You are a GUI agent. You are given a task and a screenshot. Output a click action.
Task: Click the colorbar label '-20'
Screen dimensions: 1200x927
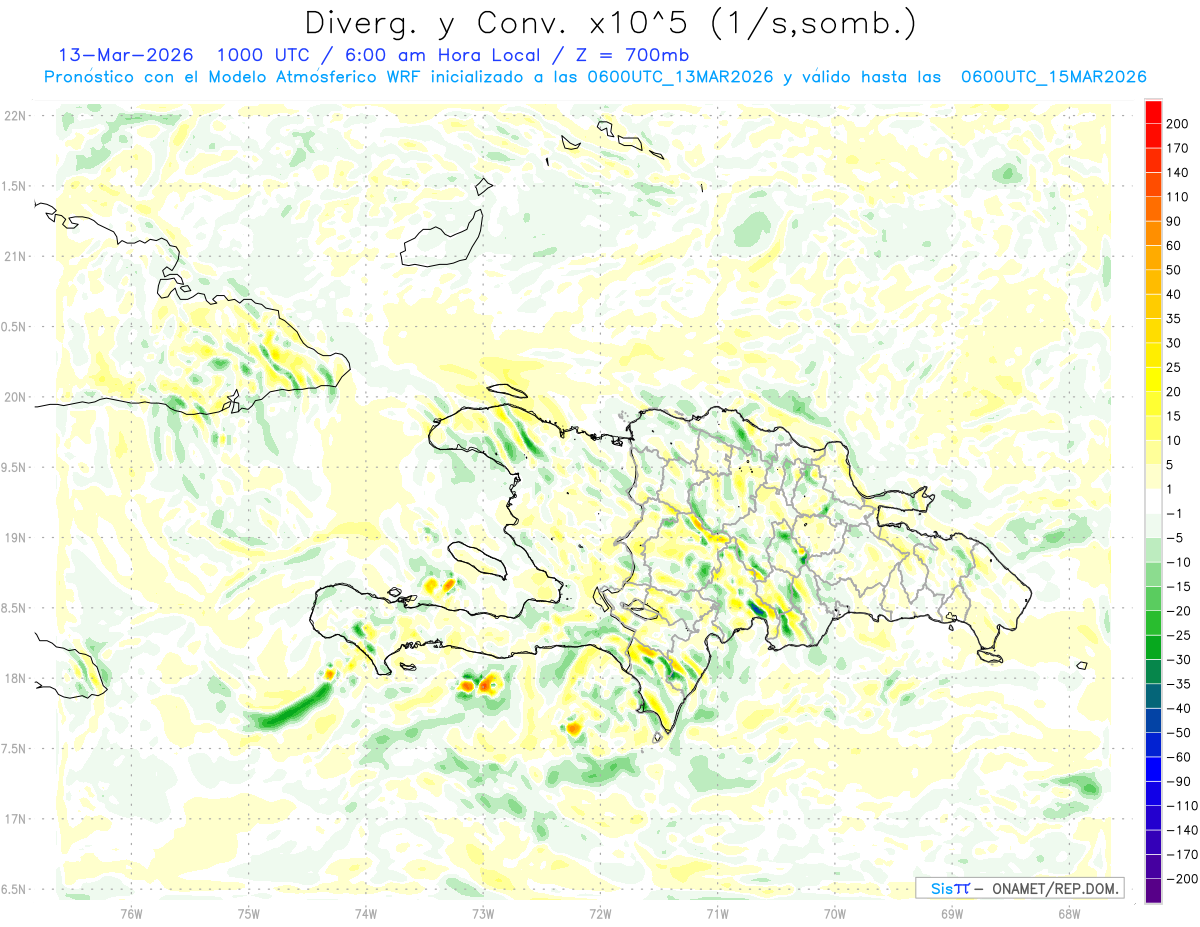(x=1180, y=611)
